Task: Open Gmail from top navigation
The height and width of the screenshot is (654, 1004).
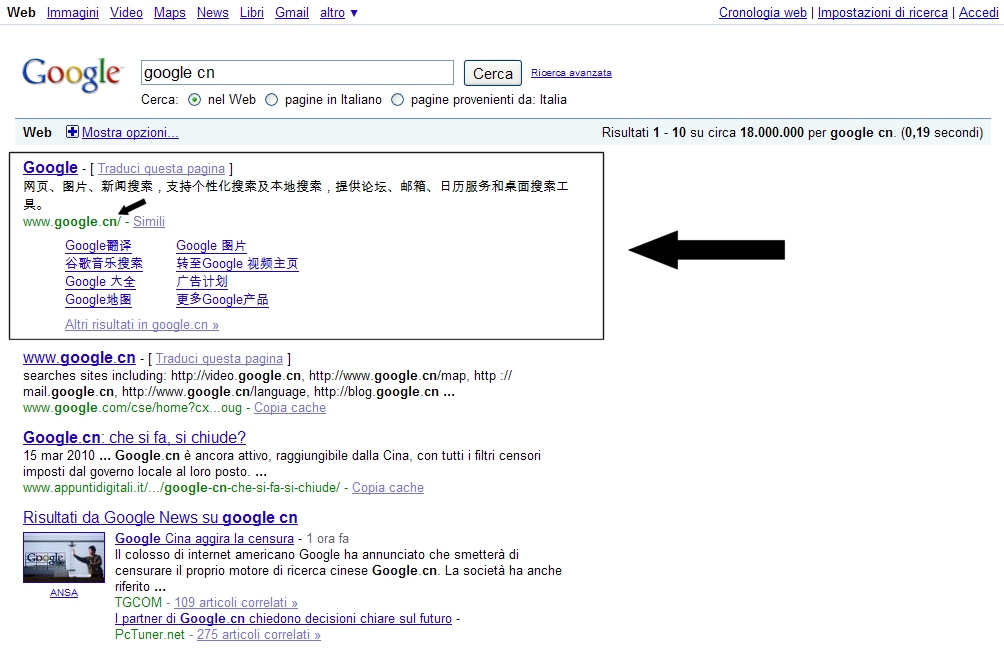Action: pos(292,13)
